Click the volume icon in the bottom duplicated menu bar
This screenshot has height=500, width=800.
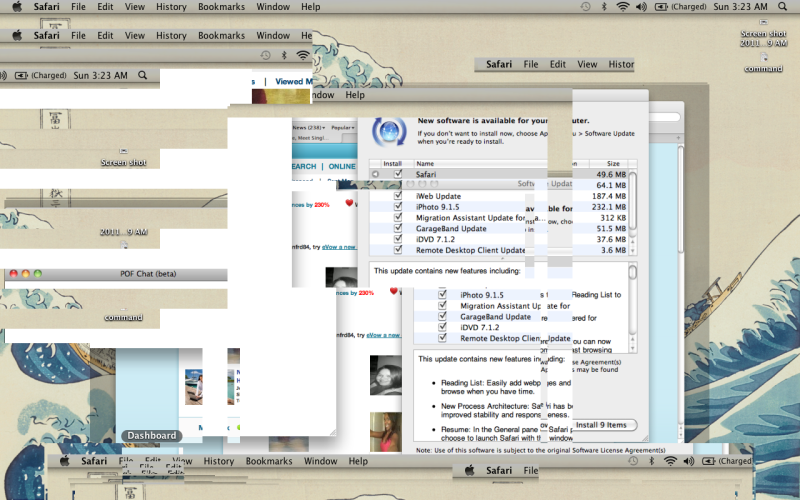[x=689, y=461]
